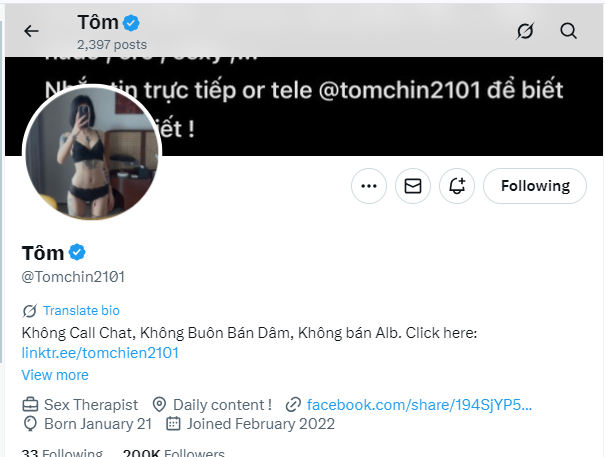The height and width of the screenshot is (457, 605).
Task: Open the facebook.com share link
Action: click(419, 404)
